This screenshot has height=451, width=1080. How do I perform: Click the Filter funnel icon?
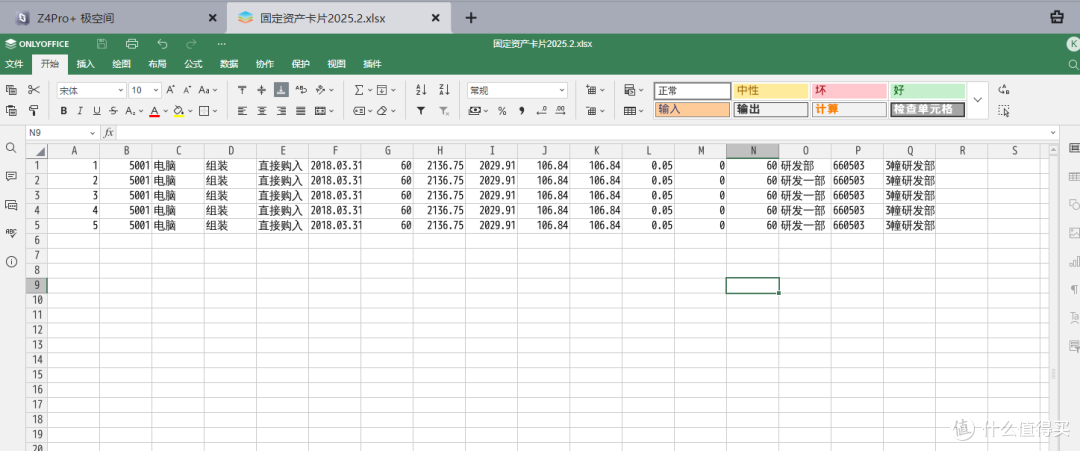click(422, 110)
